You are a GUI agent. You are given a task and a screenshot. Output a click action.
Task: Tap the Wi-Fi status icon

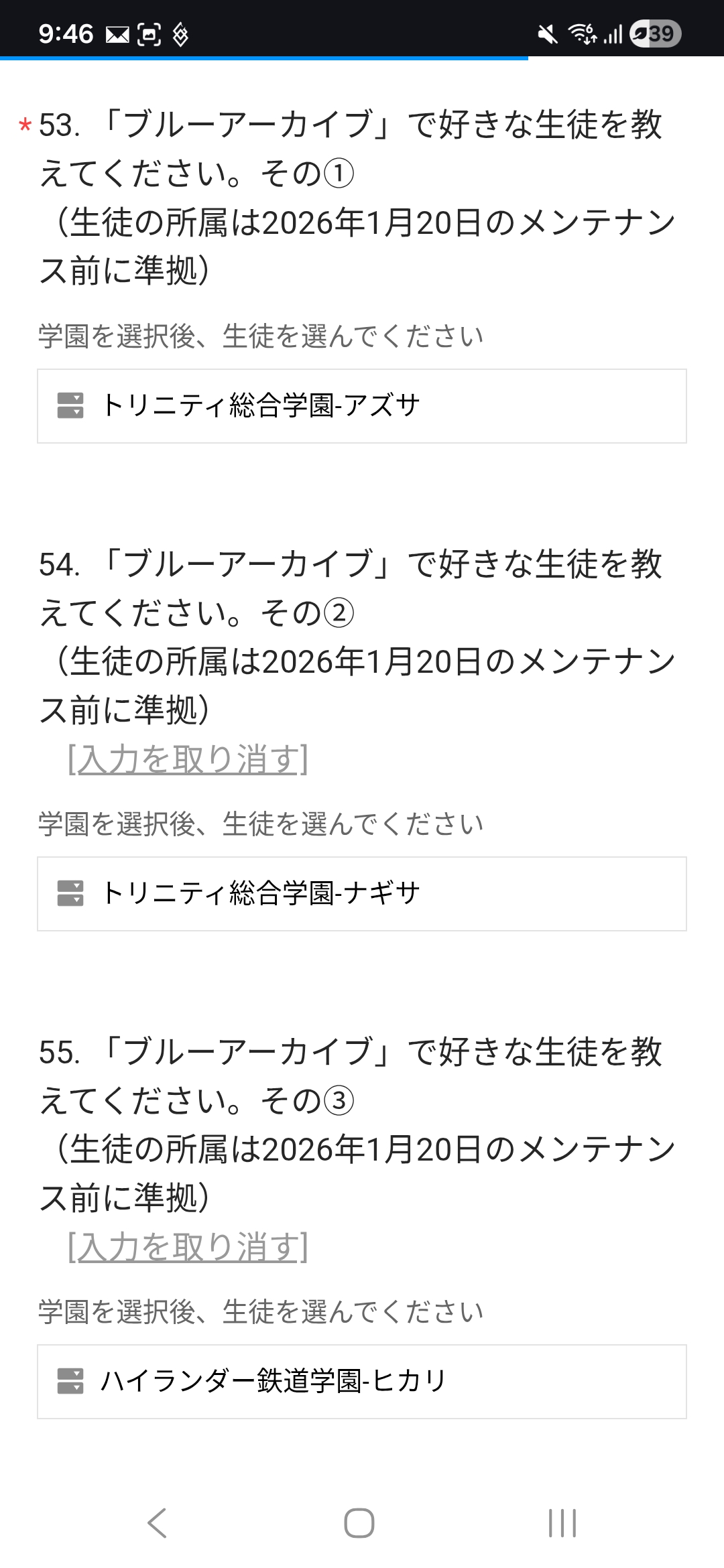click(582, 34)
